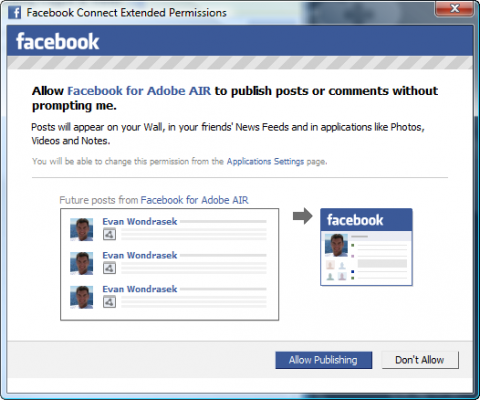
Task: Open the Applications Settings page link
Action: click(265, 161)
